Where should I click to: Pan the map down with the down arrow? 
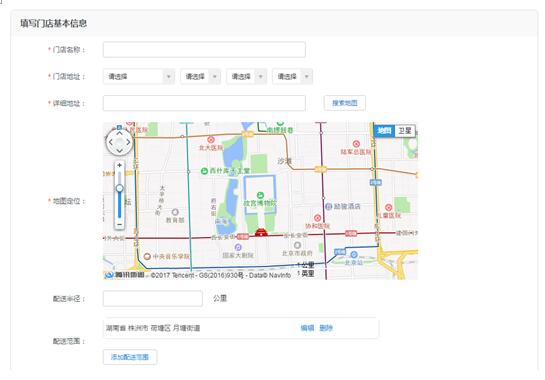click(x=120, y=151)
